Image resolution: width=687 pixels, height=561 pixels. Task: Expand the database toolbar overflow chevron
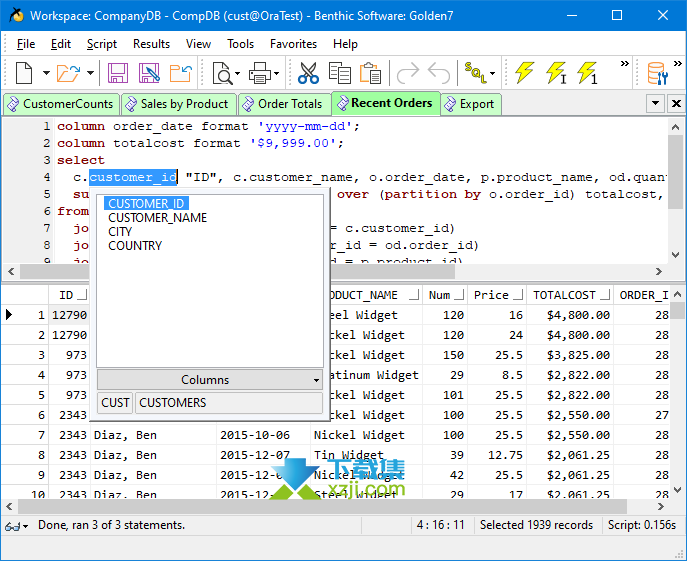(x=678, y=64)
